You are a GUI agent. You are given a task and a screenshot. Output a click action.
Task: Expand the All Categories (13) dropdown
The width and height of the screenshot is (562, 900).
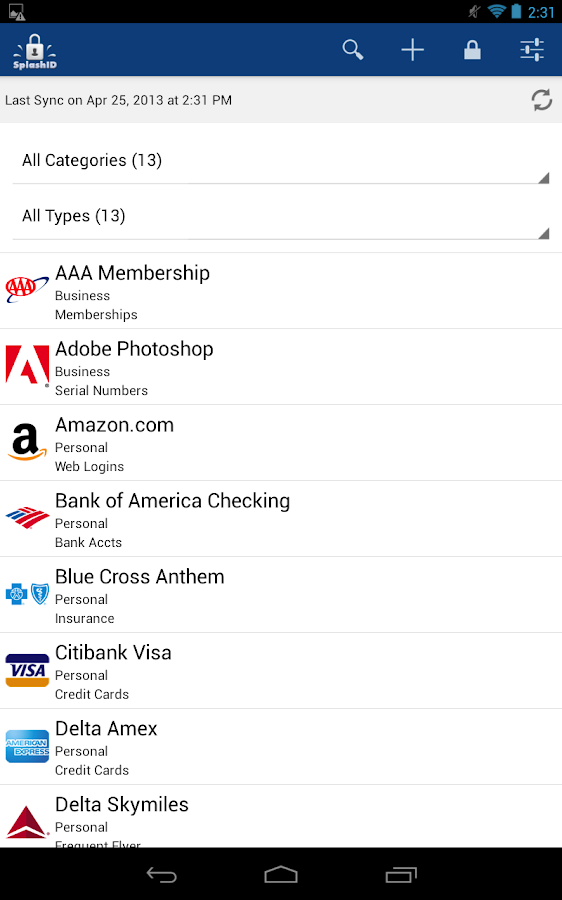[x=281, y=161]
